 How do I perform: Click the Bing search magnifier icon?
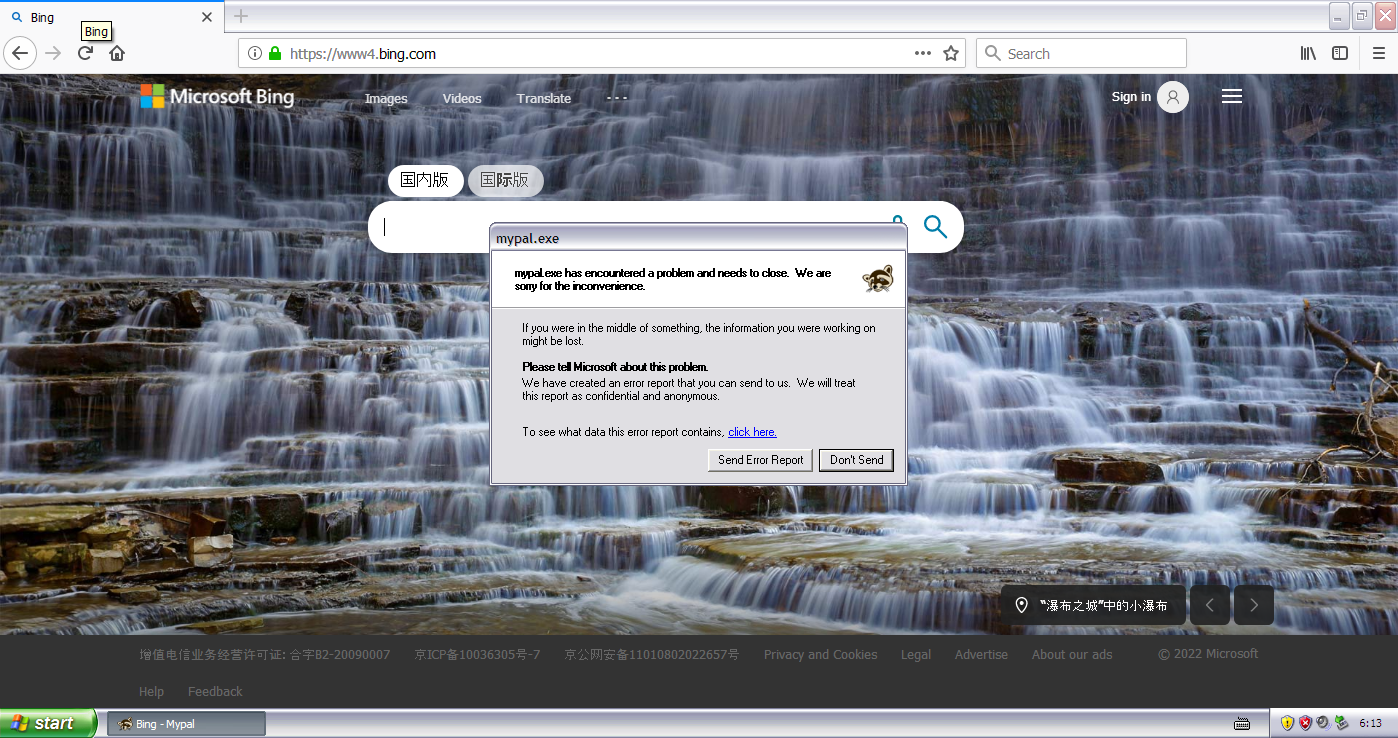pyautogui.click(x=936, y=226)
